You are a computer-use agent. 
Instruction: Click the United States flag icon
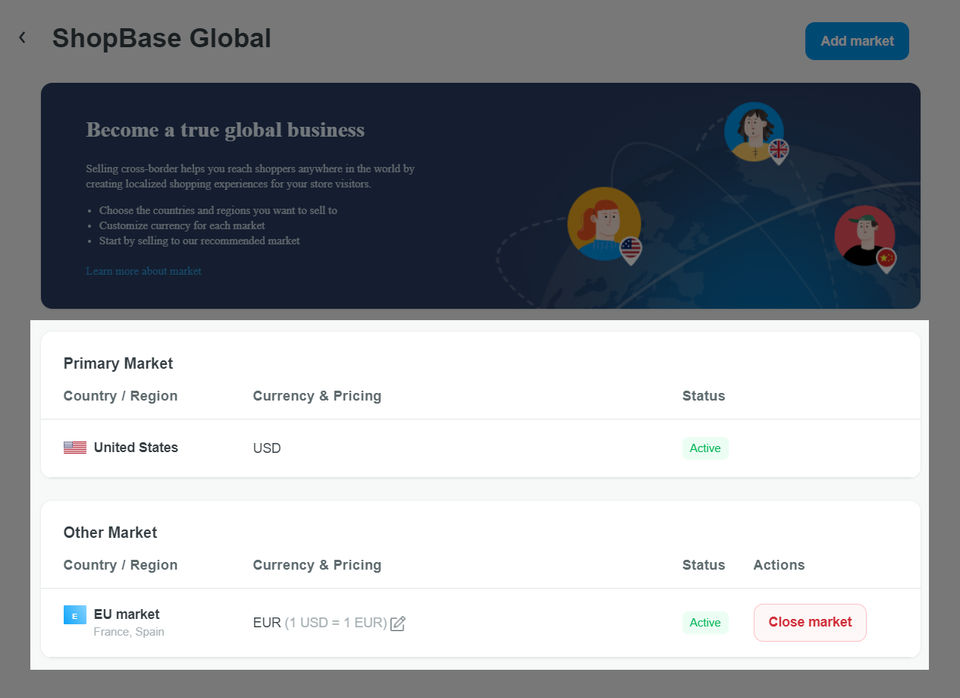click(x=75, y=448)
